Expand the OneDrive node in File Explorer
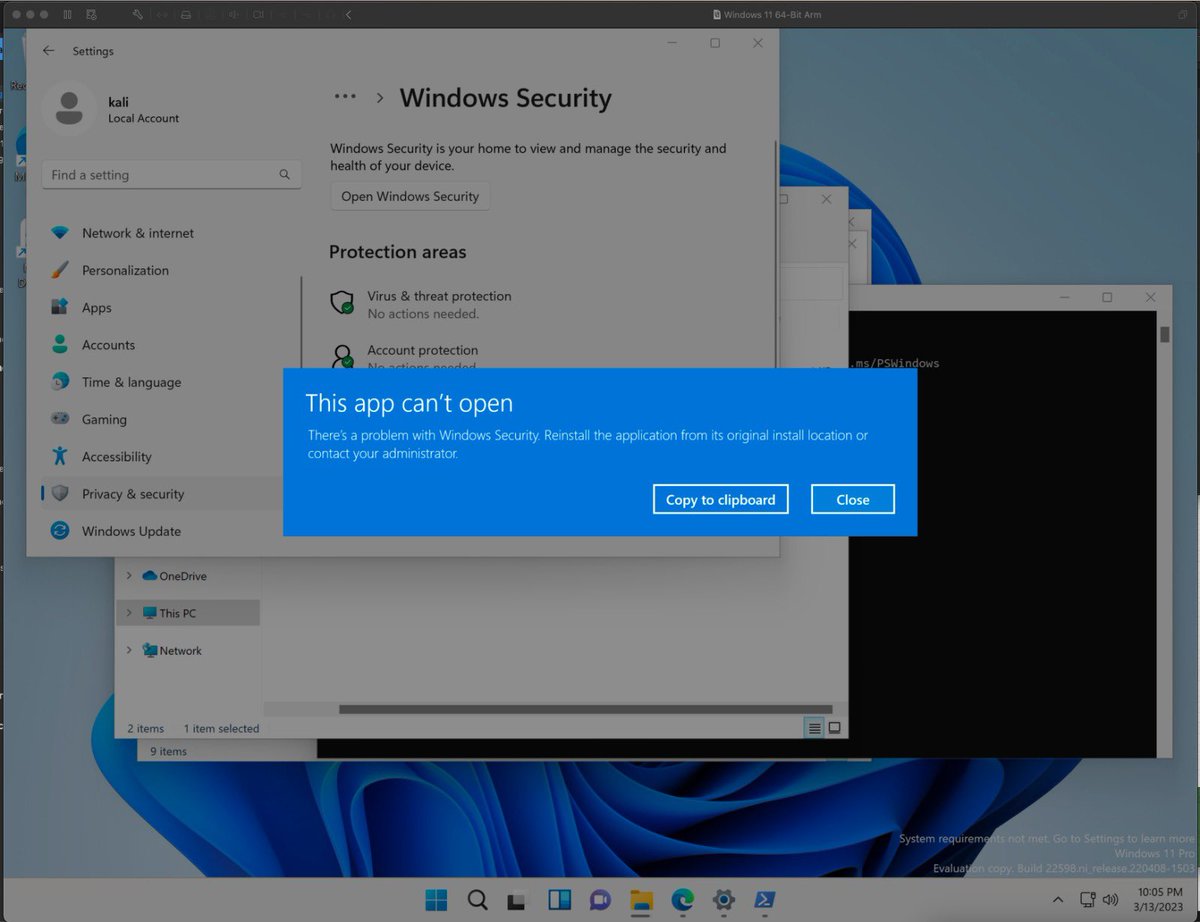The height and width of the screenshot is (922, 1200). pyautogui.click(x=129, y=576)
